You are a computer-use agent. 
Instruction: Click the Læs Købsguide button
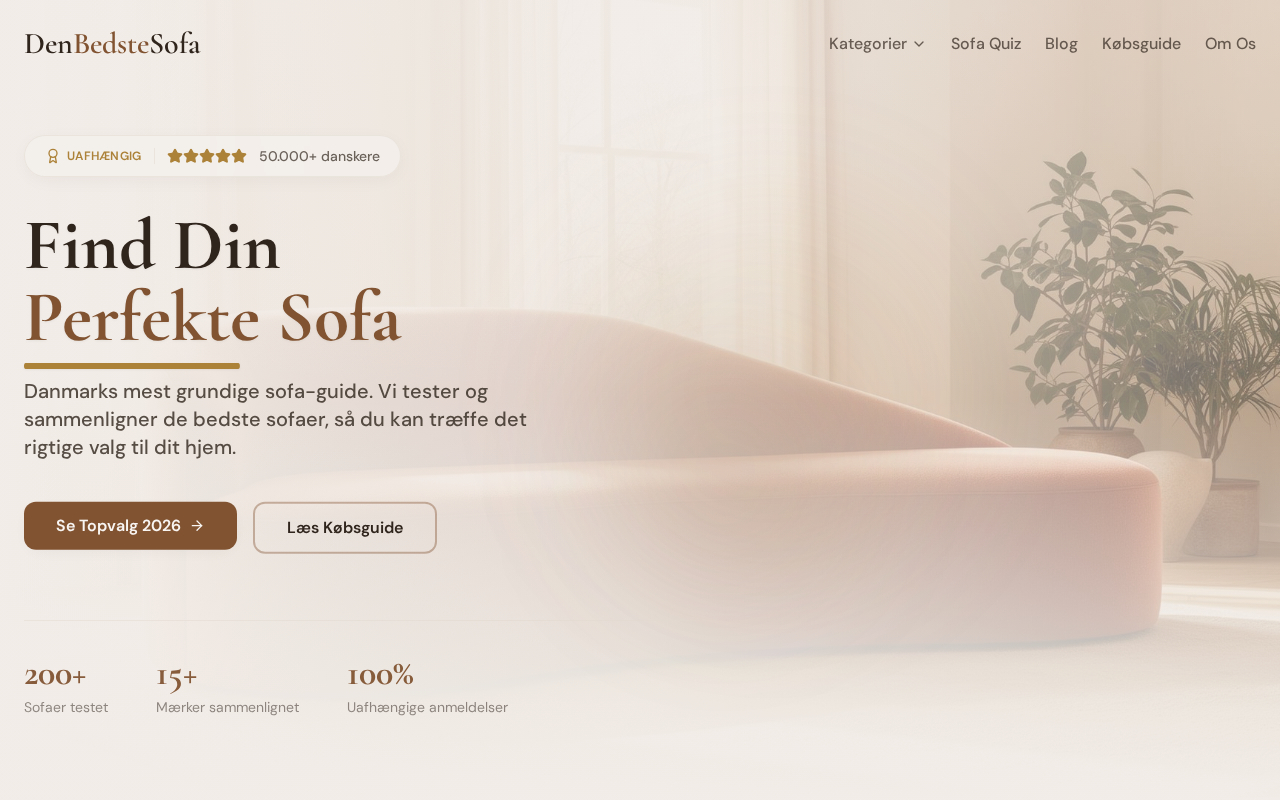click(345, 528)
